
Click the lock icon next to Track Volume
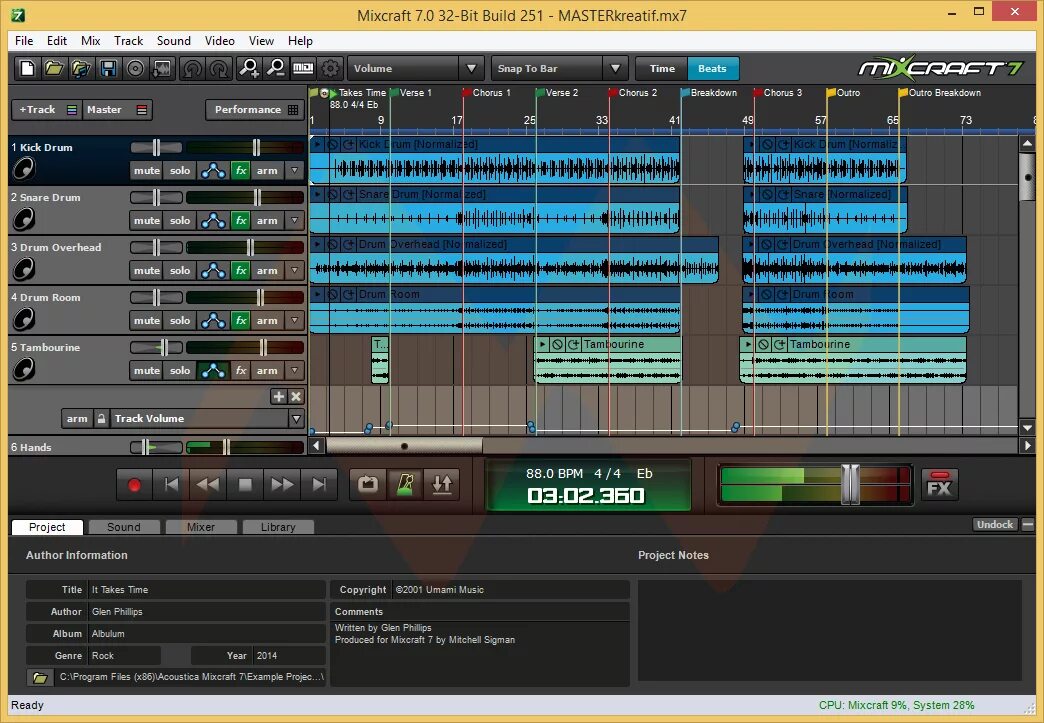click(101, 419)
